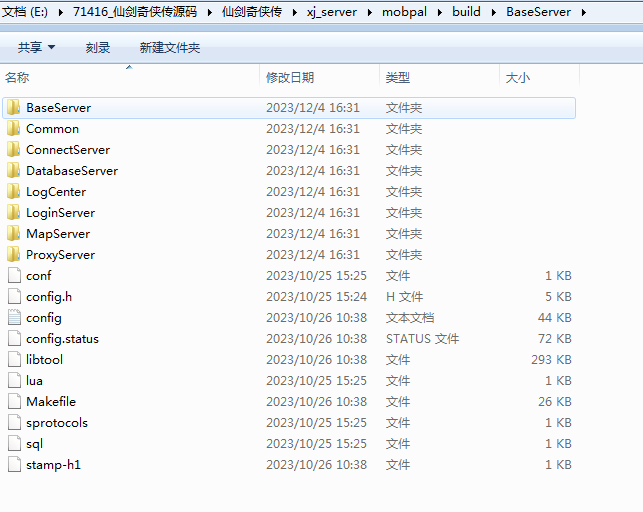This screenshot has width=643, height=512.
Task: Sort files by 名称 column header
Action: [17, 78]
